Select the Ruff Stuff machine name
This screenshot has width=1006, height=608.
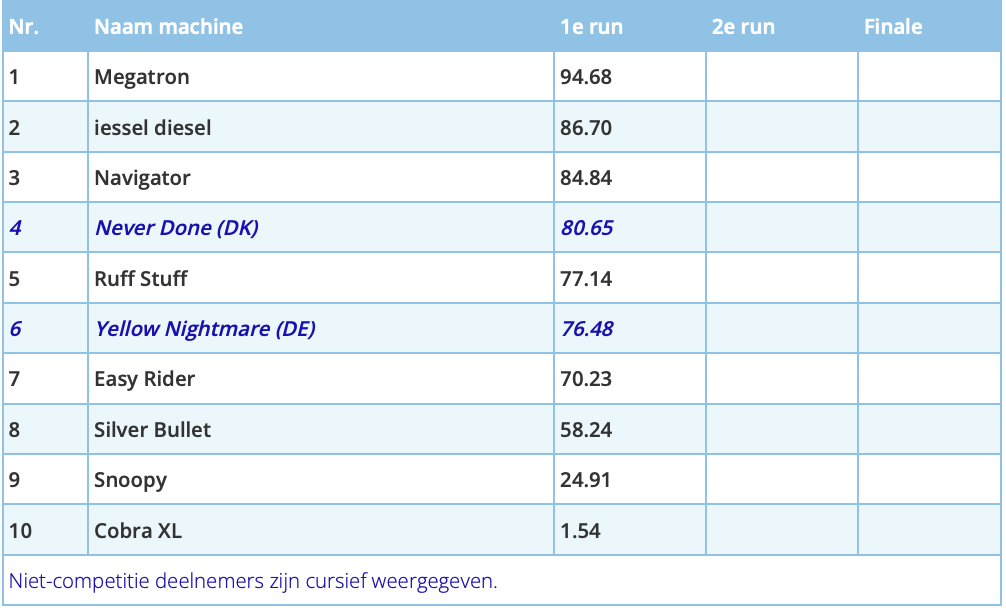141,279
